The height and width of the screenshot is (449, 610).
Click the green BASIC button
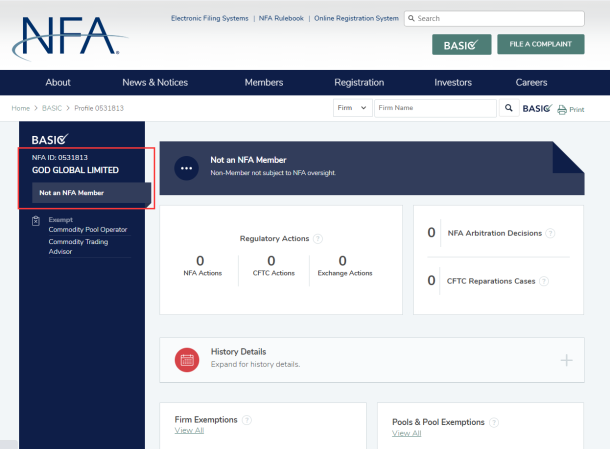[x=461, y=44]
